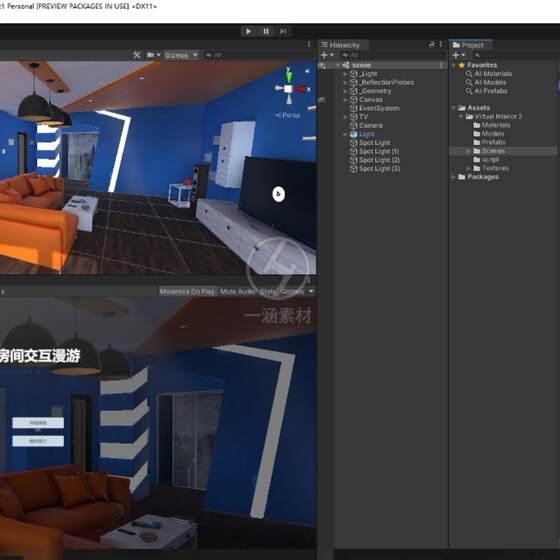Click the Favorites star icon

[462, 65]
